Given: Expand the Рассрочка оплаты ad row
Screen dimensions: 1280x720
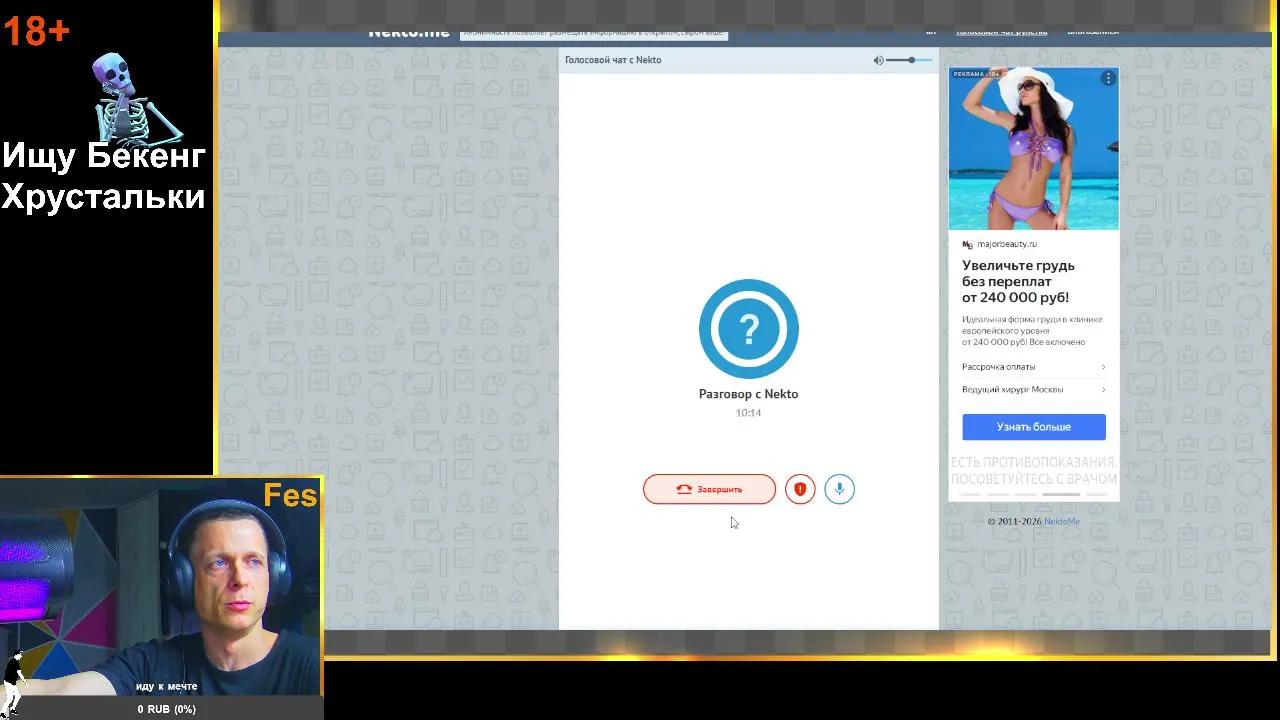Looking at the screenshot, I should (x=1034, y=367).
